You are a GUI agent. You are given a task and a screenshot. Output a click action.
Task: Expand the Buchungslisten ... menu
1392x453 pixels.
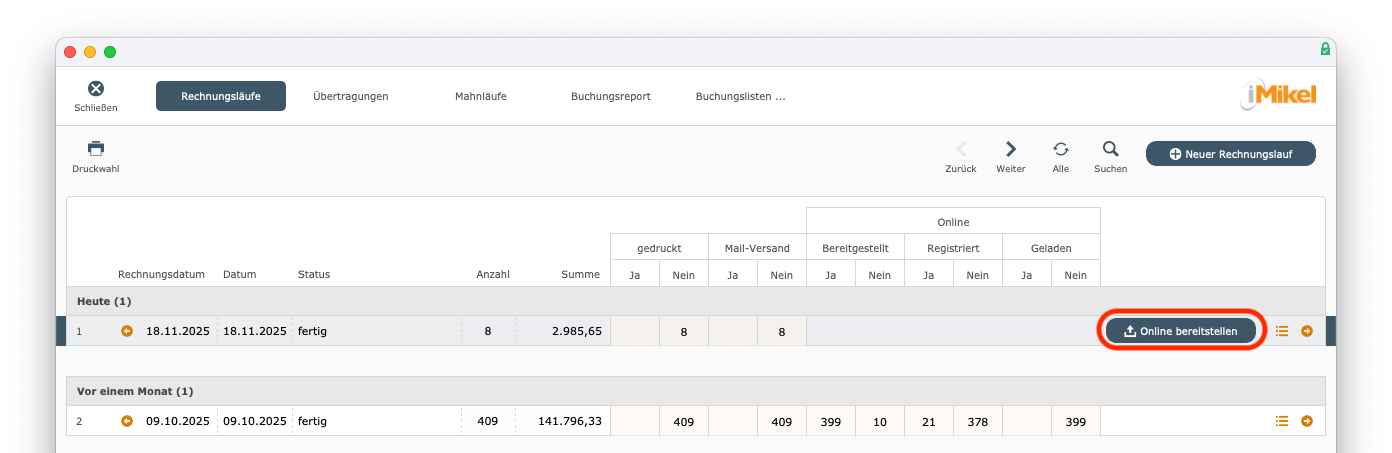pyautogui.click(x=740, y=96)
